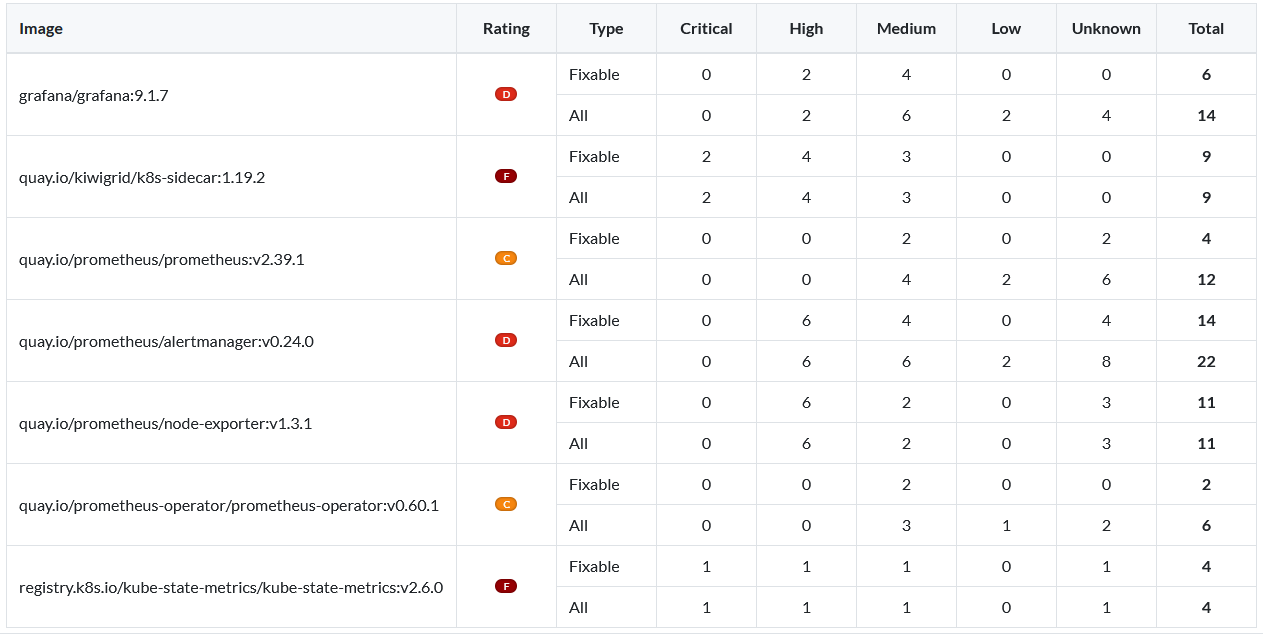Click the D rating badge for grafana/grafana:9.1.7
This screenshot has width=1263, height=634.
tap(506, 94)
